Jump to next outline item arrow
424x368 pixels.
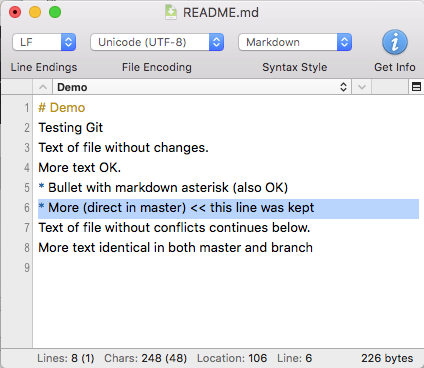tap(362, 87)
